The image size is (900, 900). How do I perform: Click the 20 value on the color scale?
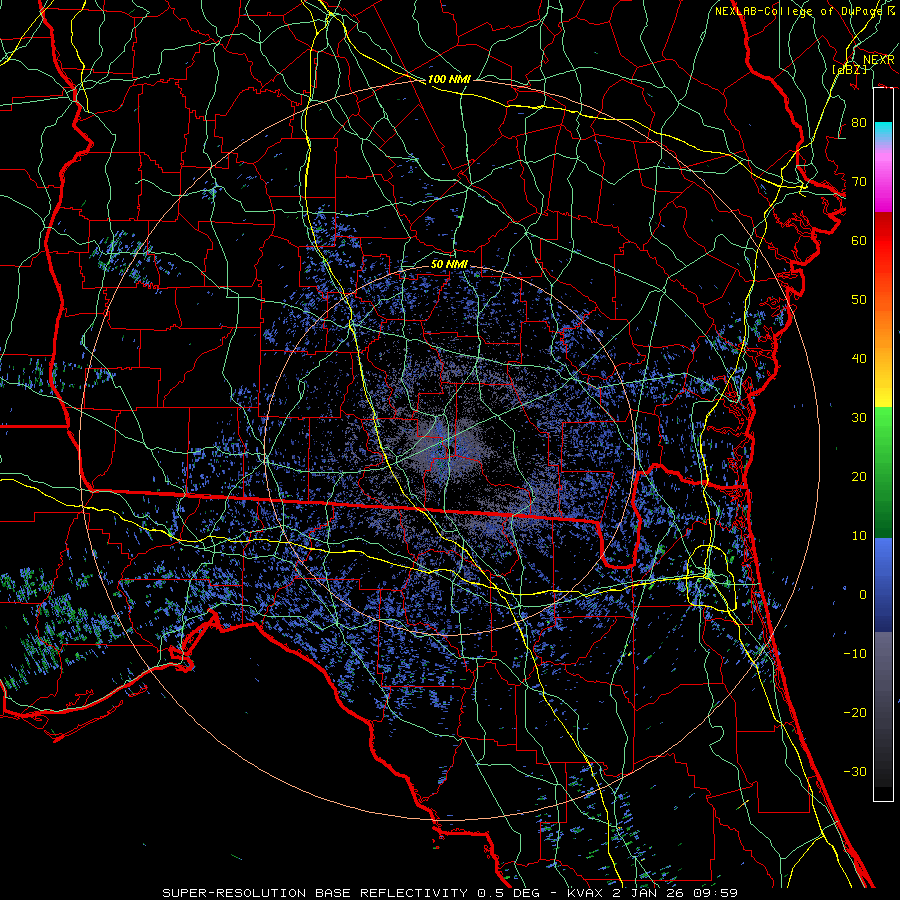(859, 476)
